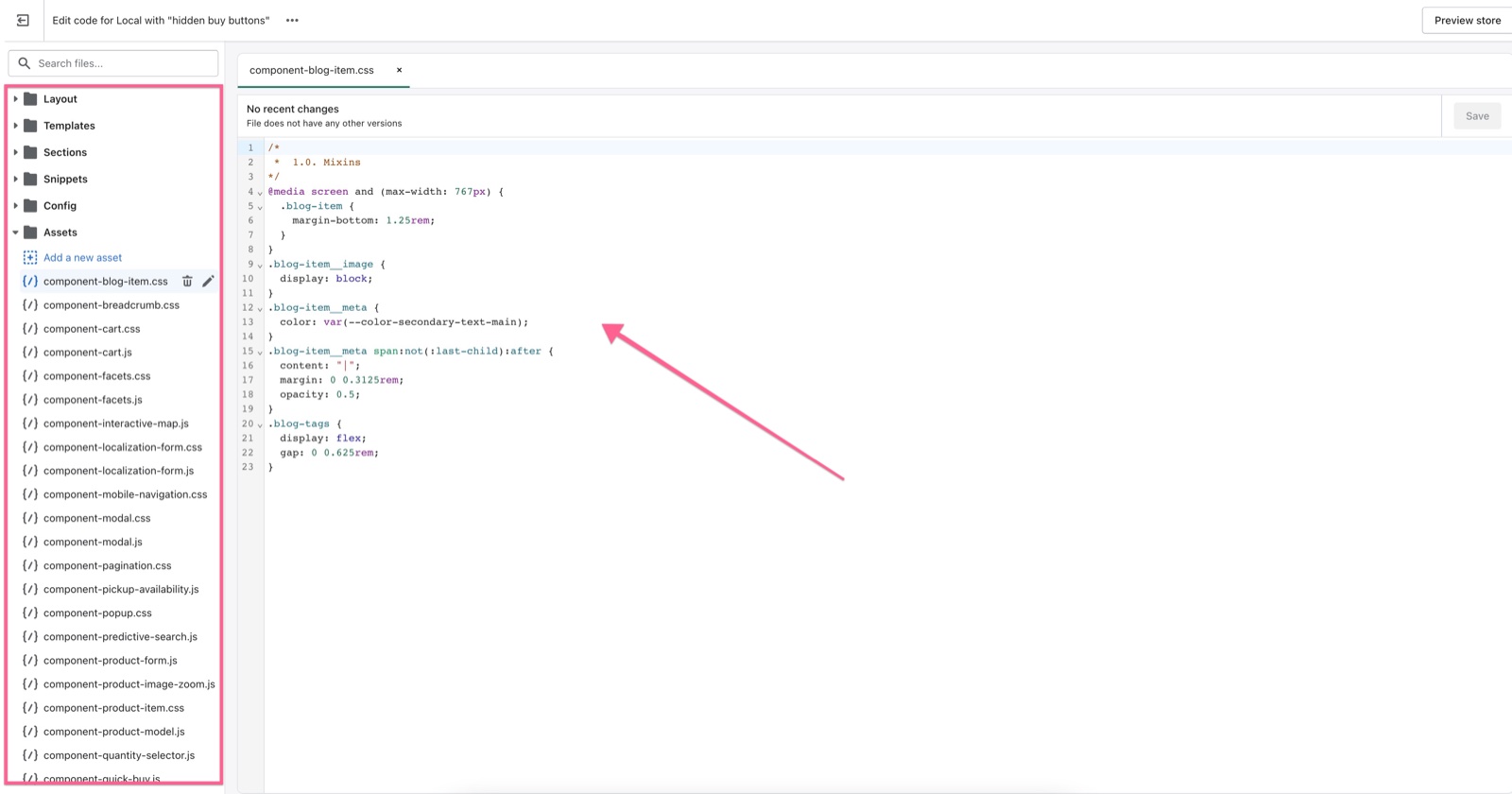Click file icon beside component-quantity-selector.js
Image resolution: width=1512 pixels, height=794 pixels.
click(30, 755)
